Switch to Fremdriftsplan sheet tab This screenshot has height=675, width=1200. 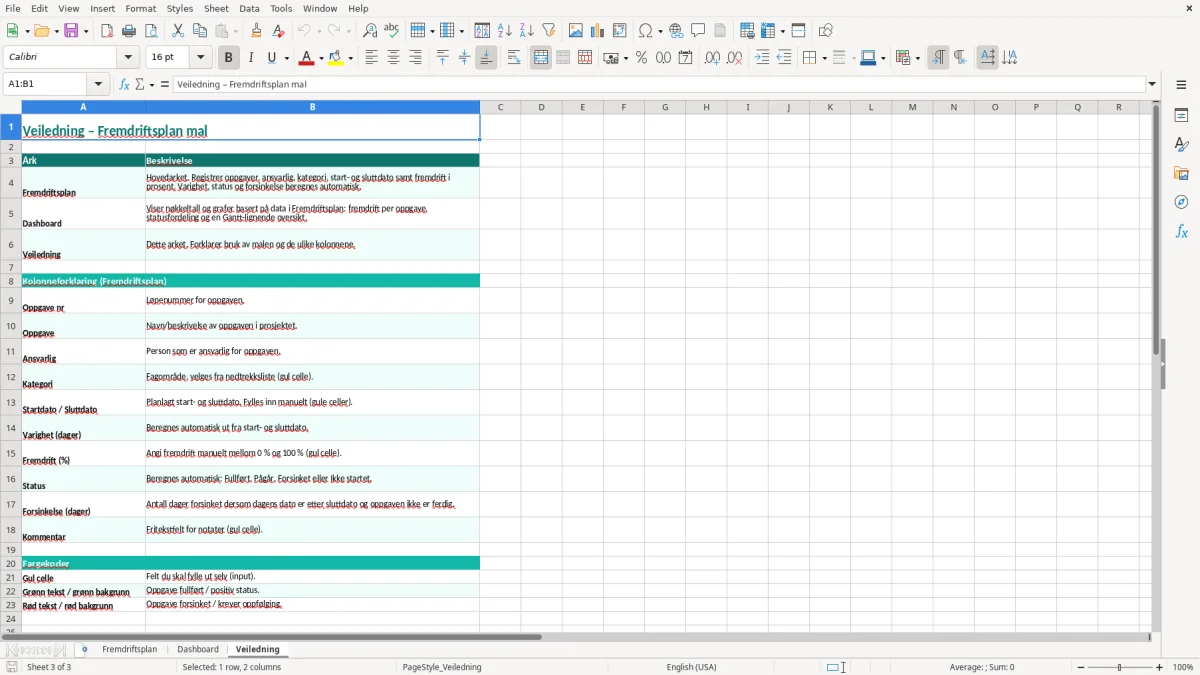tap(130, 649)
